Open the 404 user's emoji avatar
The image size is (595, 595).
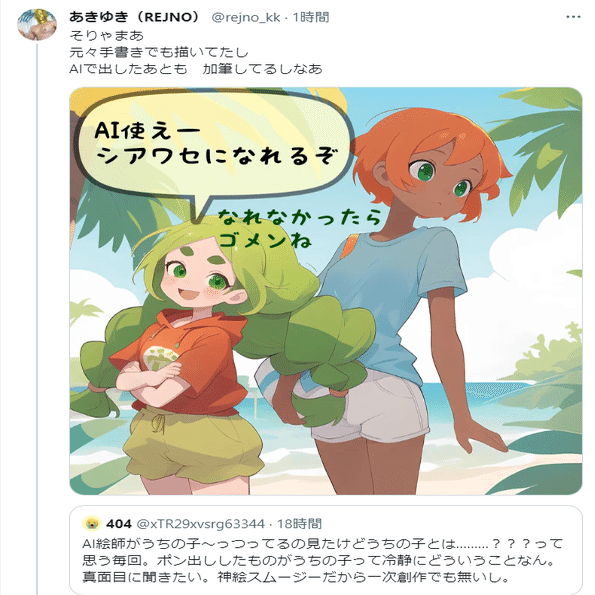(x=92, y=524)
